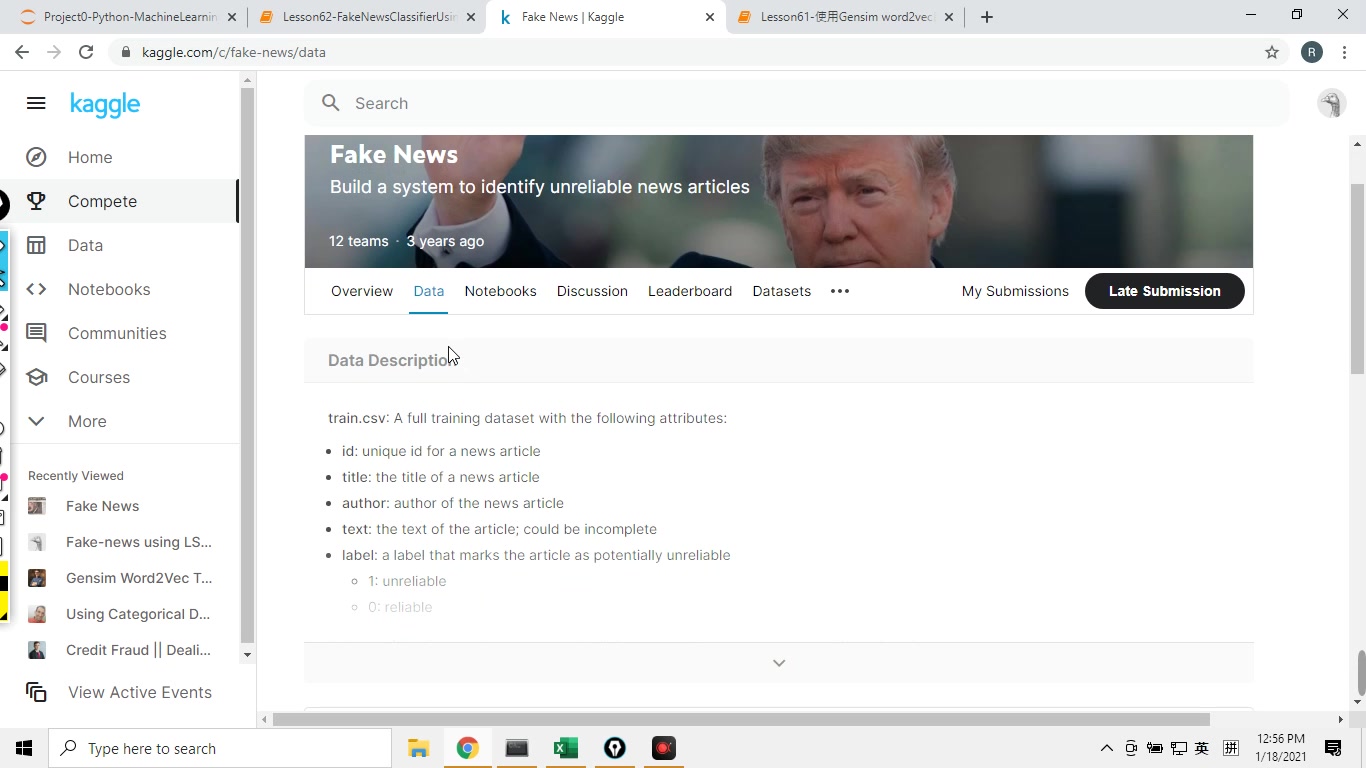Bookmark this page with the star
This screenshot has height=768, width=1366.
point(1272,52)
